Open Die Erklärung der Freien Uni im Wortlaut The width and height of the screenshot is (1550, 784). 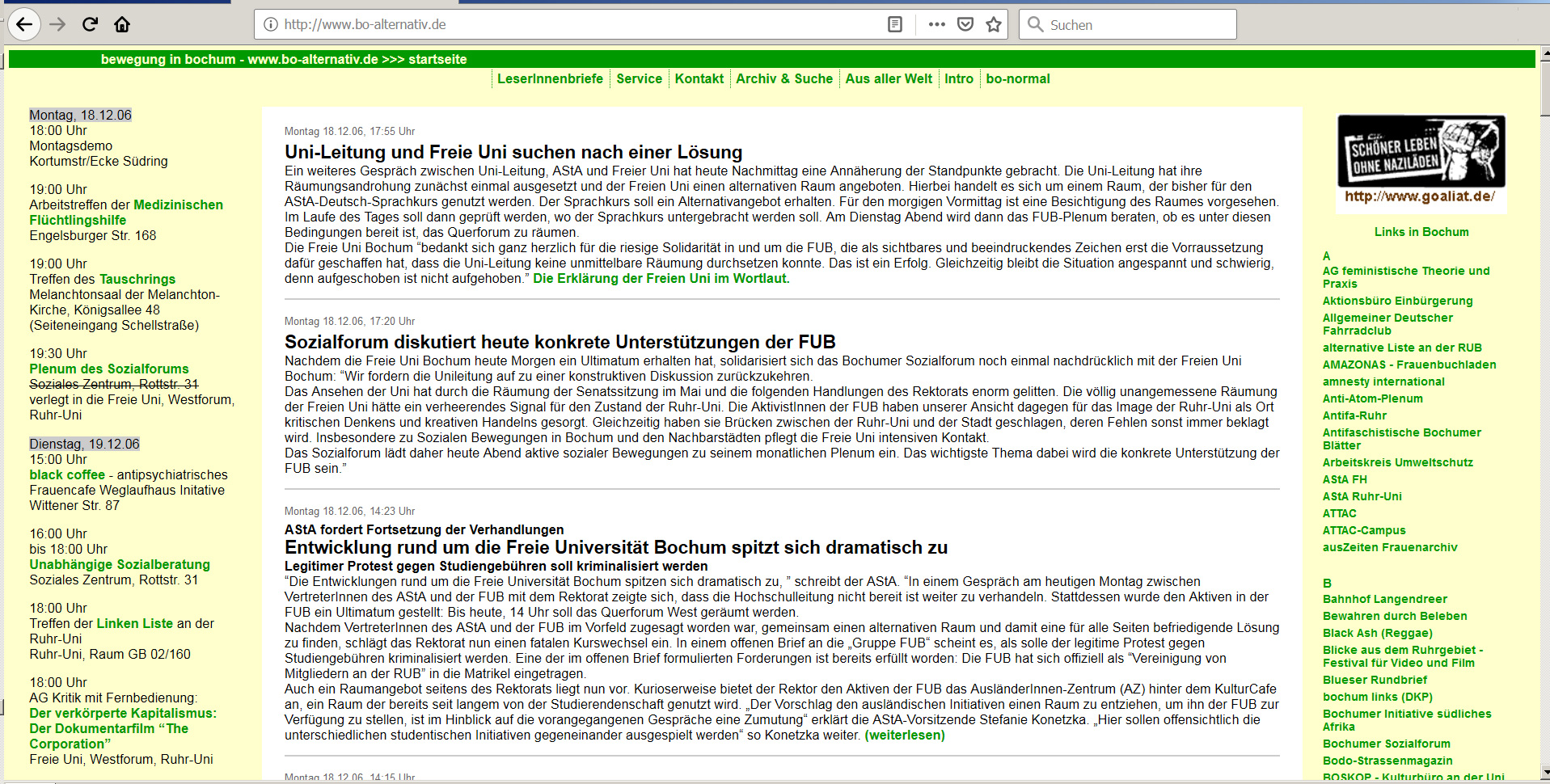click(x=661, y=279)
